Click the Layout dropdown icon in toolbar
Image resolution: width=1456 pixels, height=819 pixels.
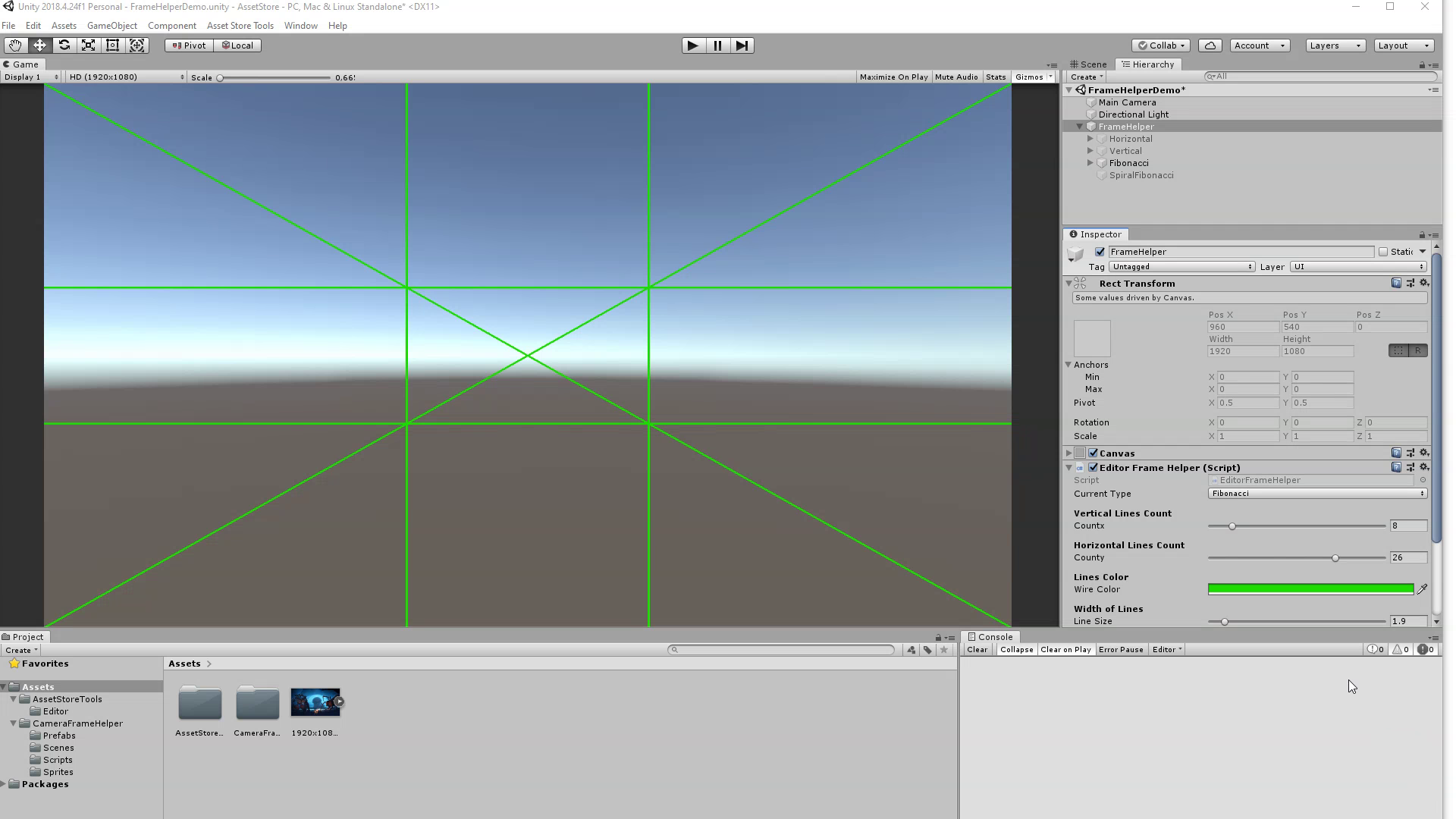pos(1427,45)
